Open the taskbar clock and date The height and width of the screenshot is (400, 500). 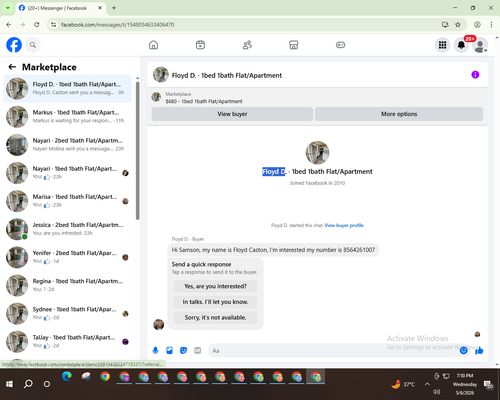(x=465, y=384)
